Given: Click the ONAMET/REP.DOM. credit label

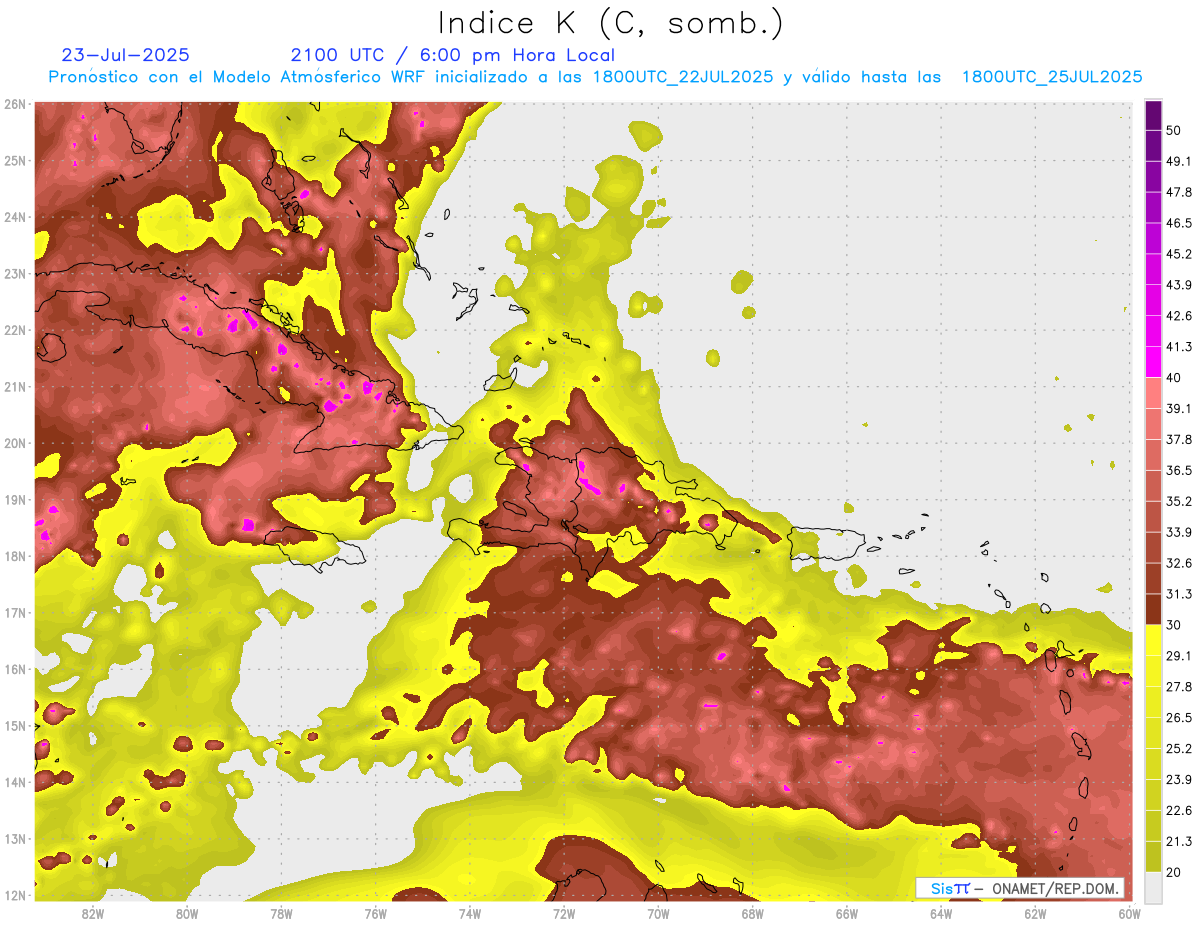Looking at the screenshot, I should [1055, 888].
